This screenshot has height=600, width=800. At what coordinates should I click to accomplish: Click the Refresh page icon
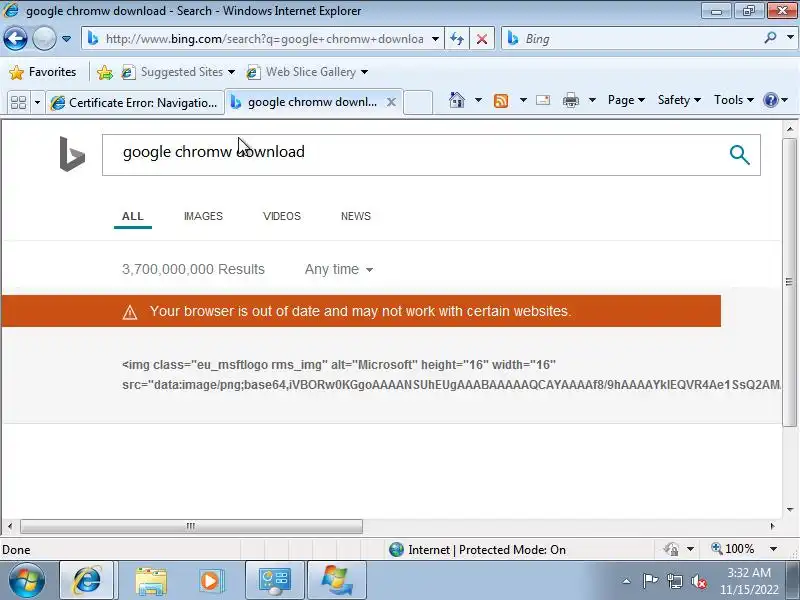tap(457, 39)
